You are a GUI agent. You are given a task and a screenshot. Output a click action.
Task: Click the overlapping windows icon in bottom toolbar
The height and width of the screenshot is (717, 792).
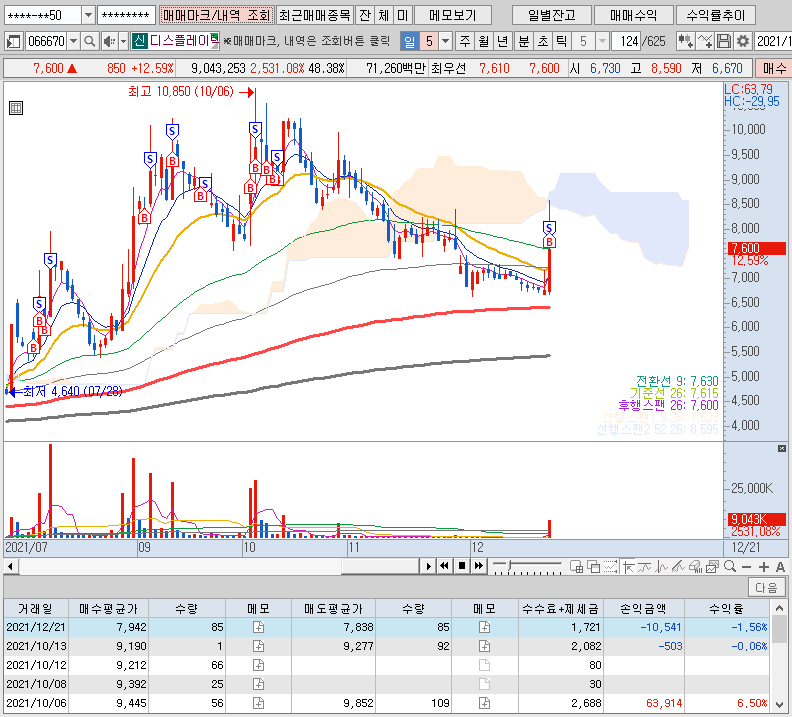coord(593,567)
